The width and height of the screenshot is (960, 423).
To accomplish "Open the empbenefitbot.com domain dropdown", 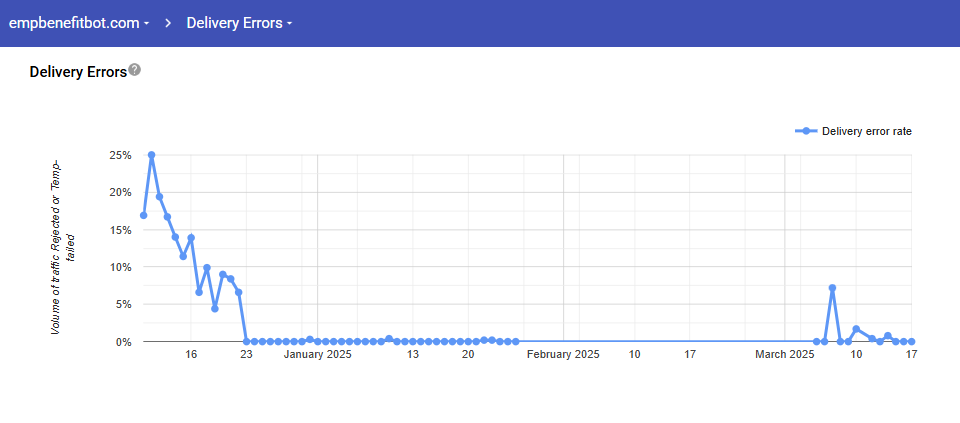I will coord(79,23).
